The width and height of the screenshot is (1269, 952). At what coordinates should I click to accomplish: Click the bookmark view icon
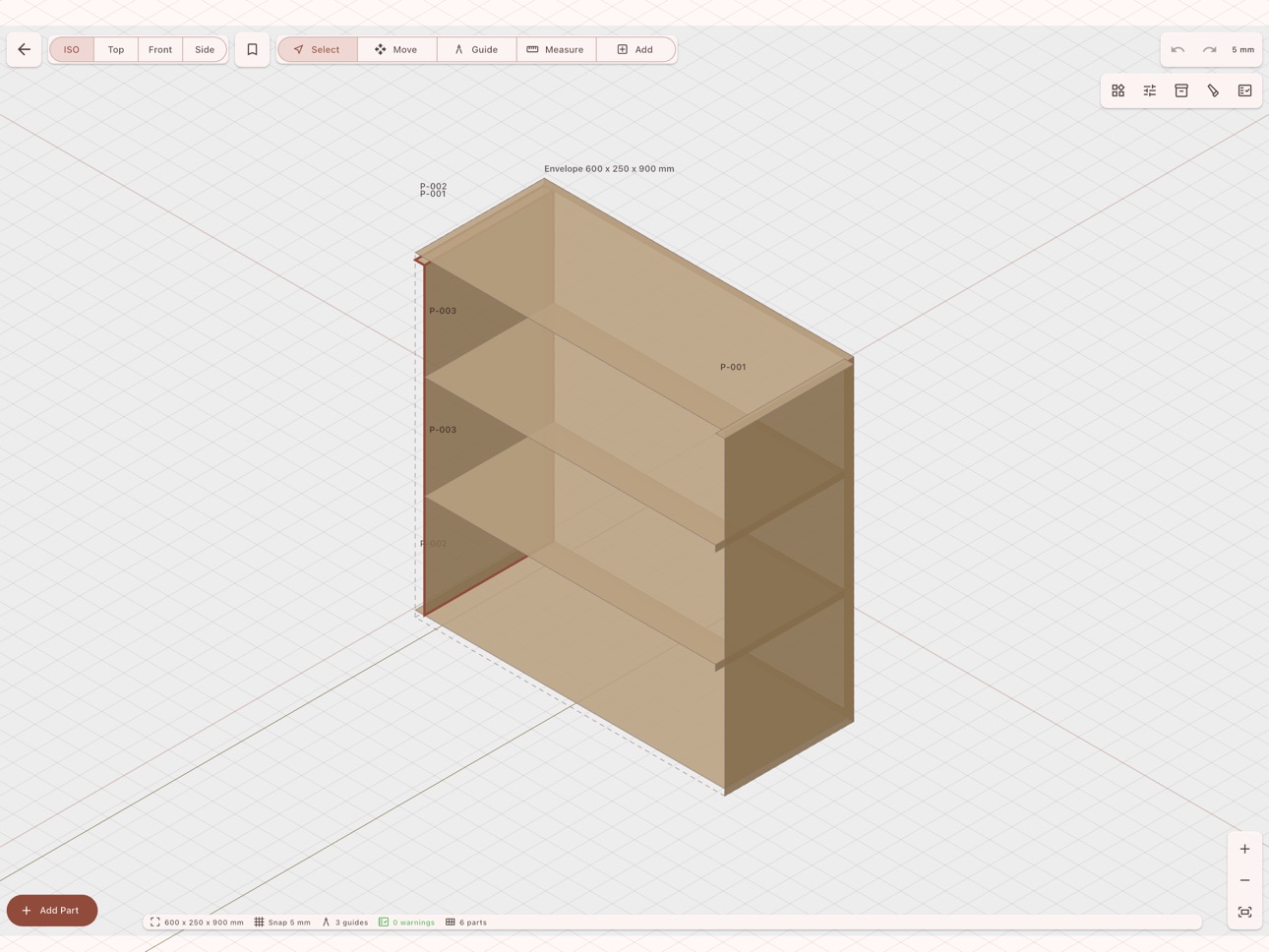click(252, 49)
